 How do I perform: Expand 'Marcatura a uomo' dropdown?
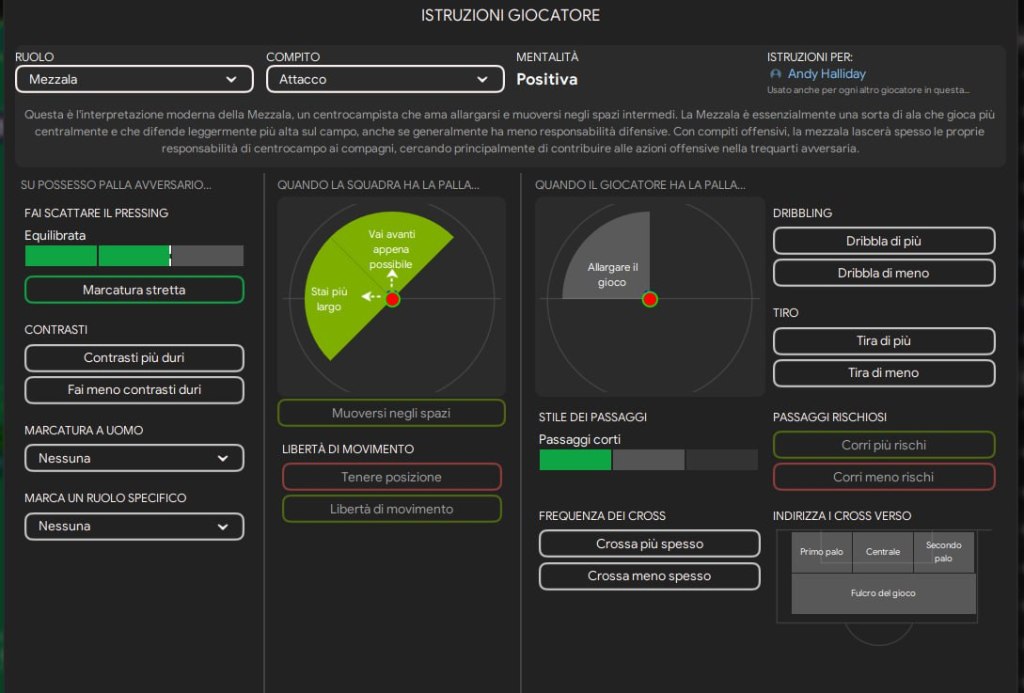coord(134,458)
